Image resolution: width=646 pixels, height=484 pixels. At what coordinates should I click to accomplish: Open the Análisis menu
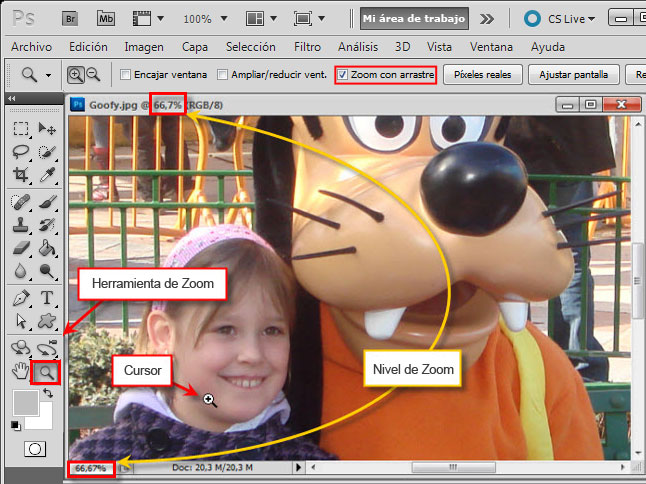click(x=358, y=47)
